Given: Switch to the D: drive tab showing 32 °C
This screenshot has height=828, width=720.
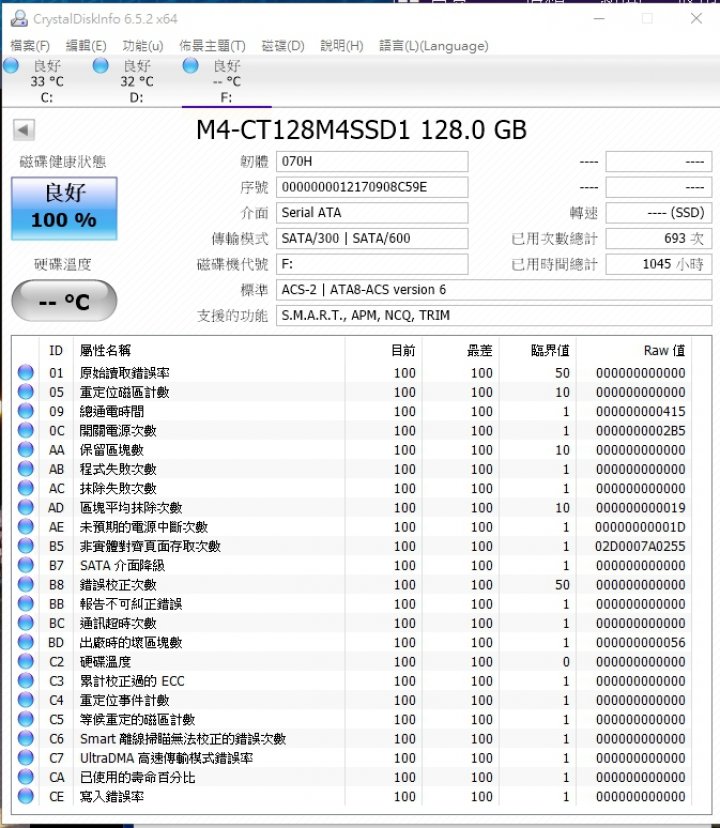Looking at the screenshot, I should coord(137,82).
